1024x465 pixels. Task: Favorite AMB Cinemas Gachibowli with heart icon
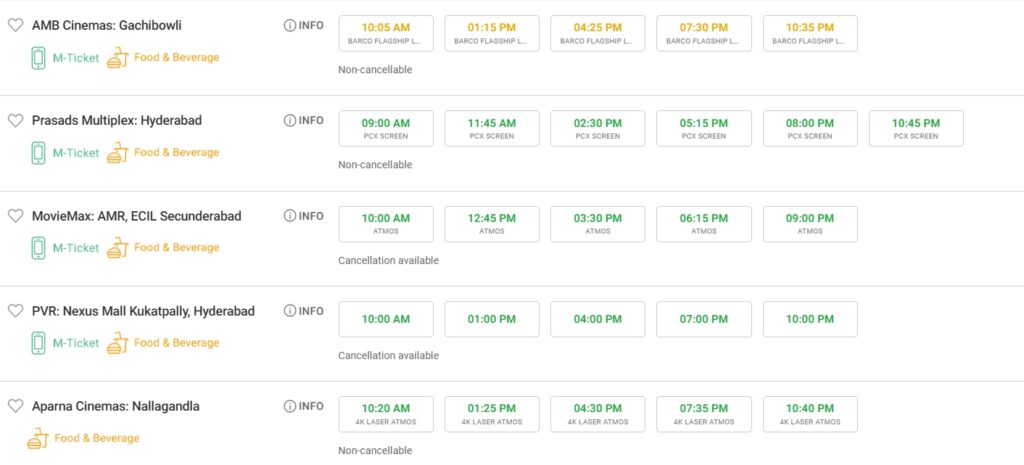(x=15, y=25)
